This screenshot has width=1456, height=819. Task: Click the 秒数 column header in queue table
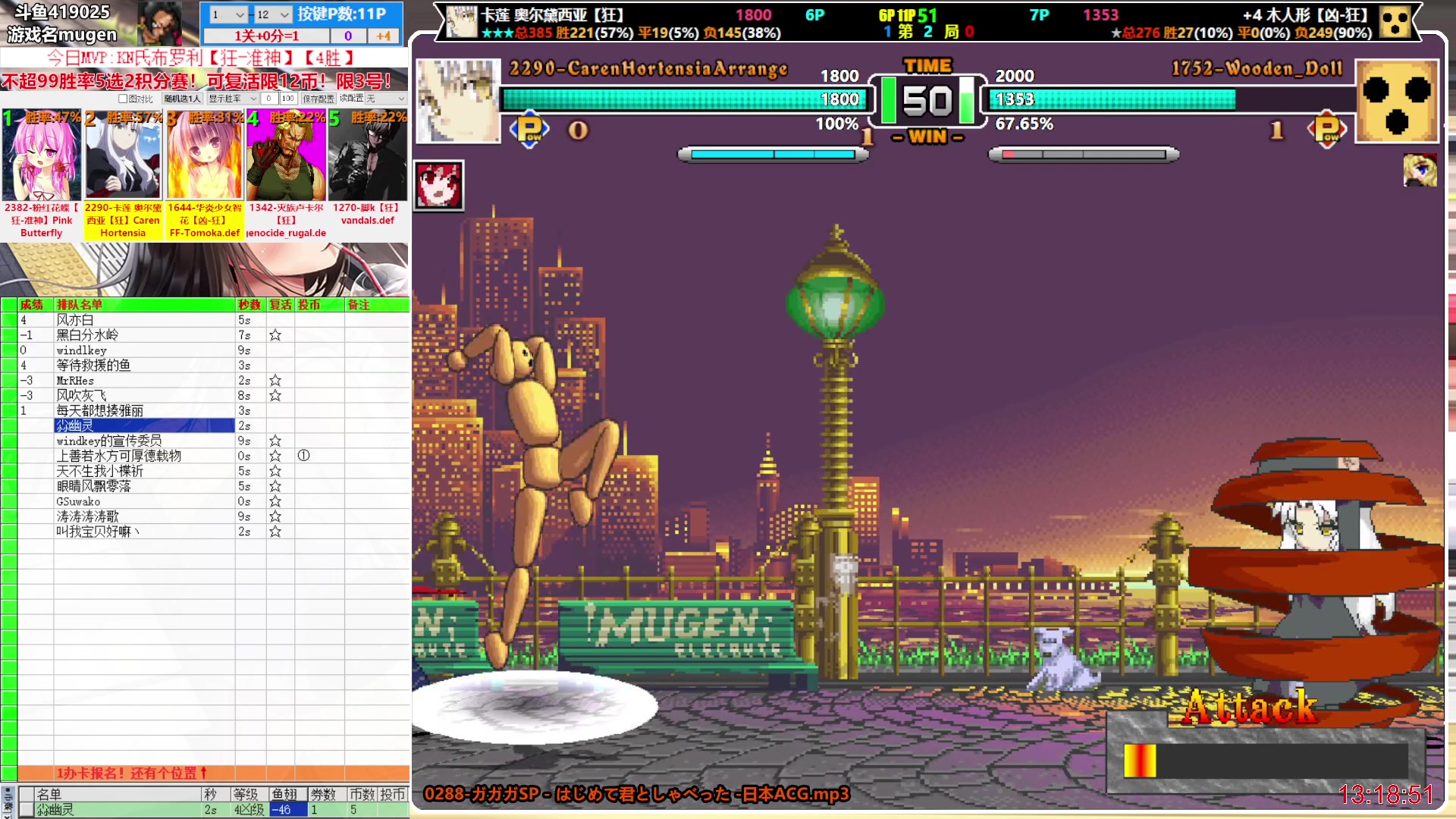pos(250,305)
